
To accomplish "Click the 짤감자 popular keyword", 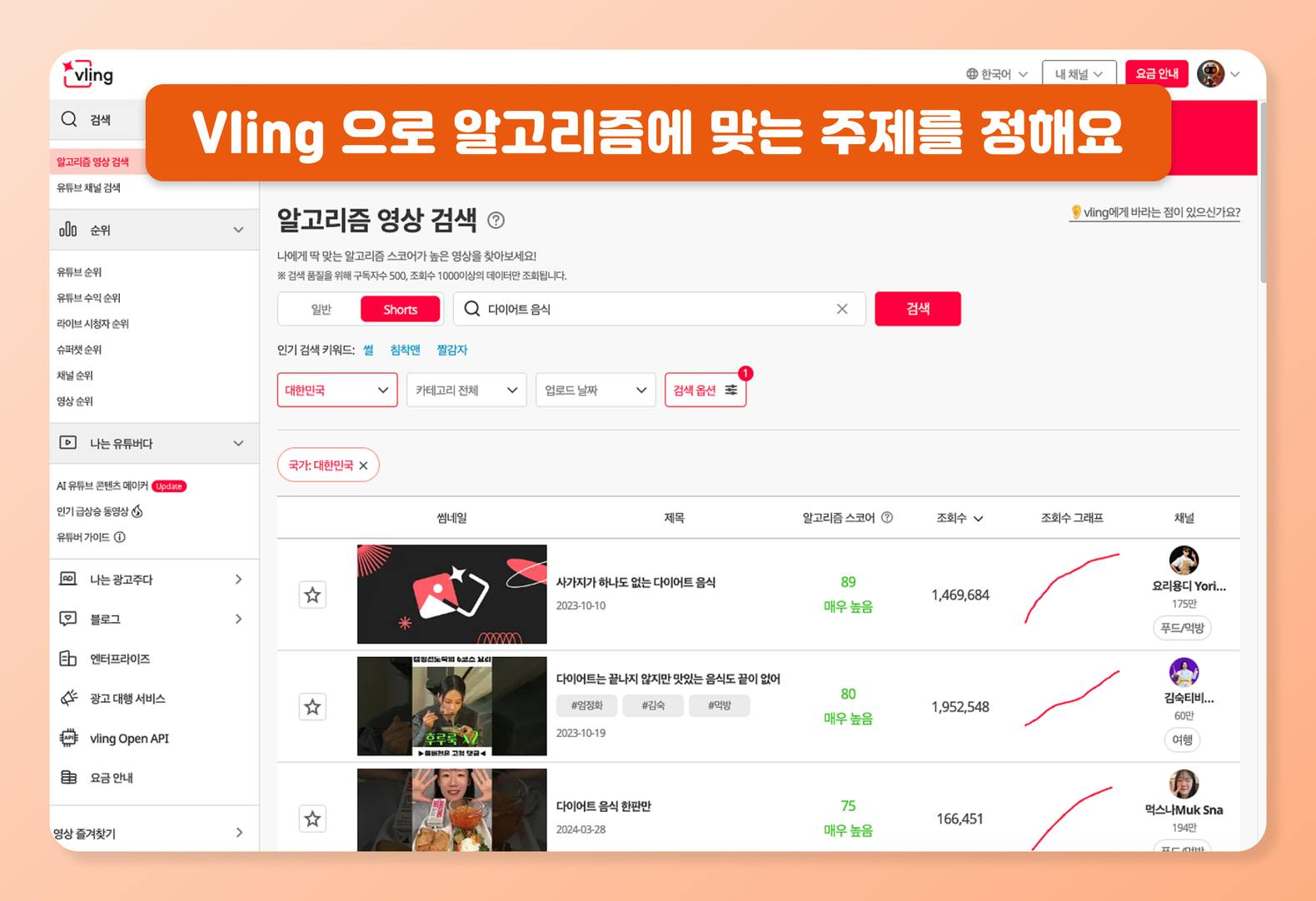I will [452, 350].
